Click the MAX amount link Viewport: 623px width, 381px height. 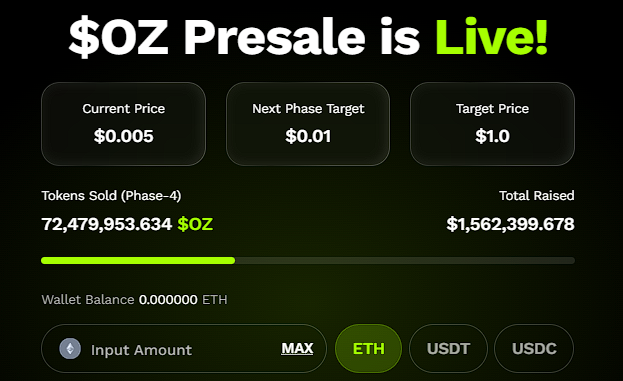pos(297,348)
